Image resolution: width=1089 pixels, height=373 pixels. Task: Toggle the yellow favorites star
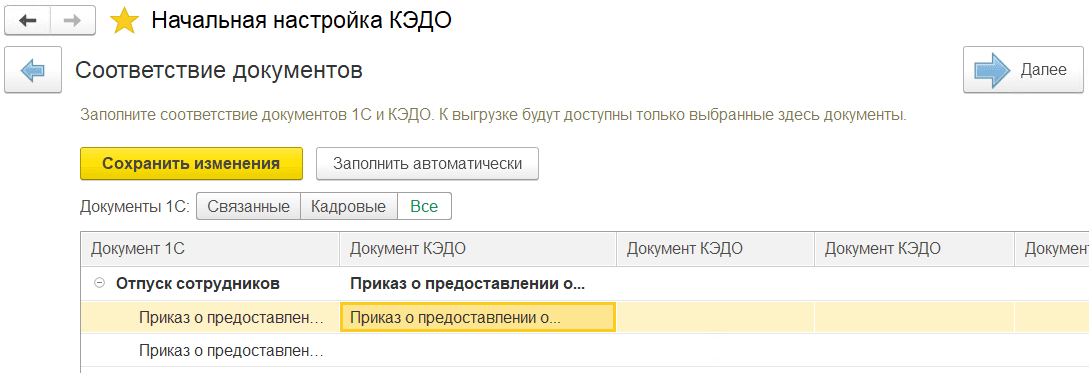[124, 21]
